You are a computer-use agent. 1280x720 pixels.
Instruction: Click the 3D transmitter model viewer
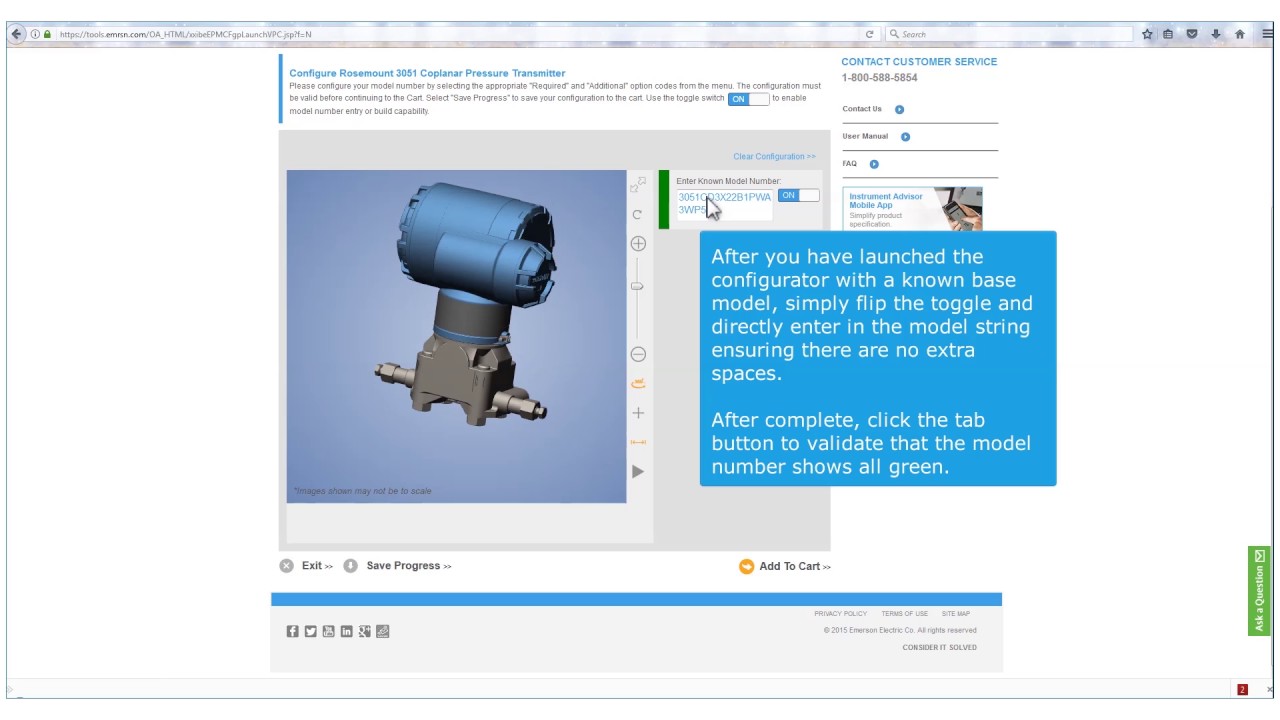coord(456,336)
